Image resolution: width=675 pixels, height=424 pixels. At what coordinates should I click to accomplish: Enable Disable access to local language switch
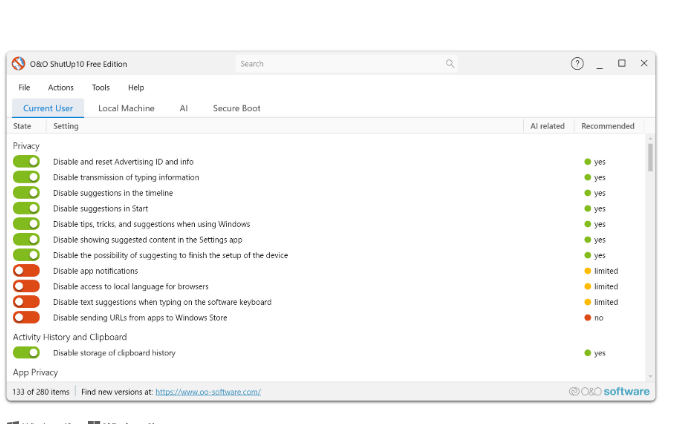coord(26,286)
